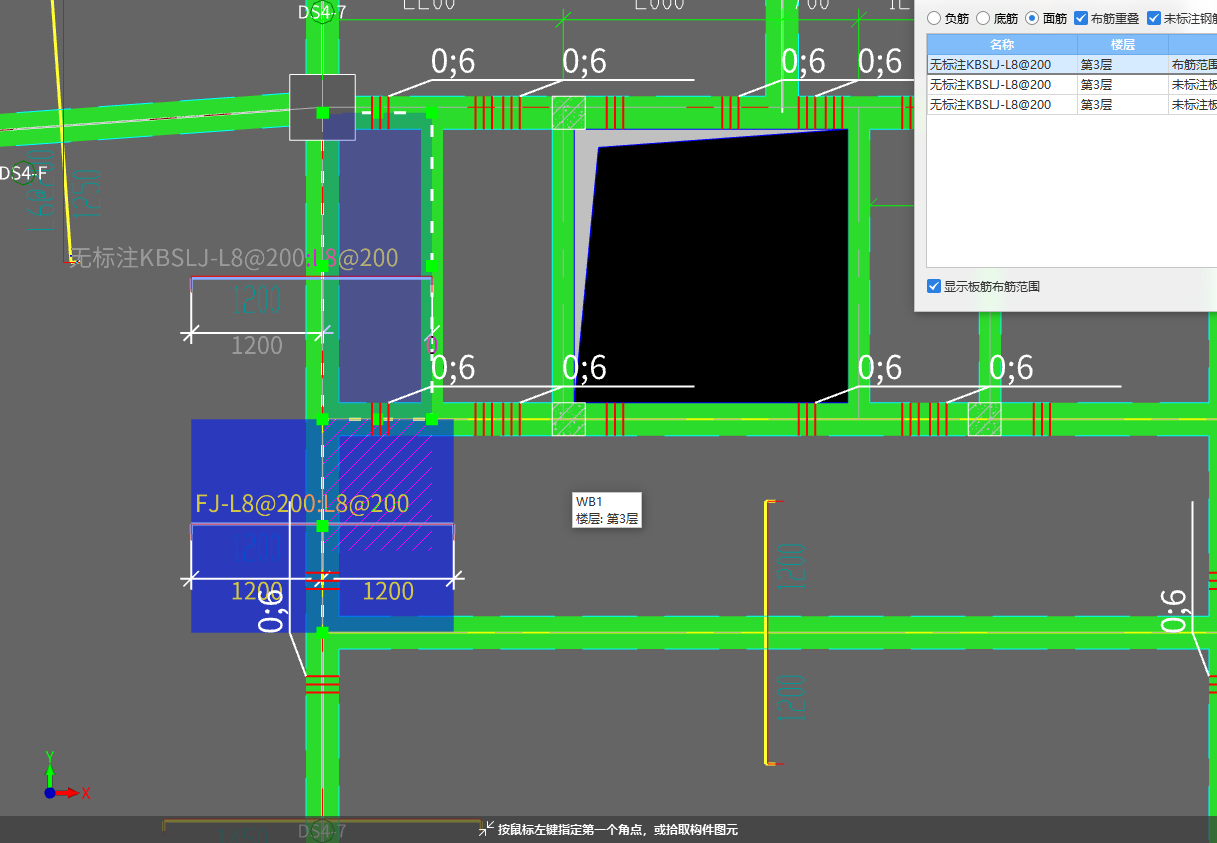The image size is (1217, 843).
Task: Sort by the 名称 column header
Action: pyautogui.click(x=1002, y=45)
